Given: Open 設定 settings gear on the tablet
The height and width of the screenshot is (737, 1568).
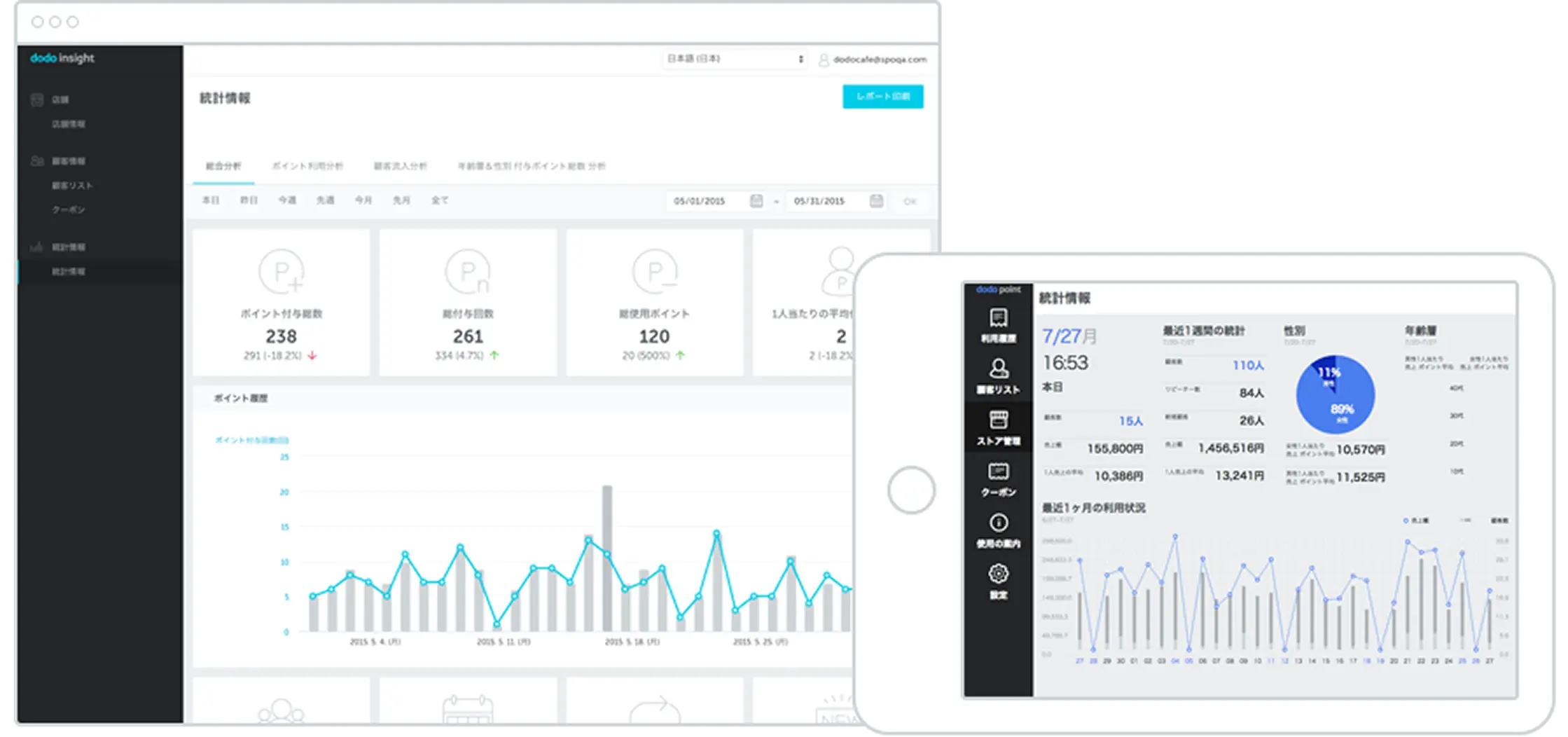Looking at the screenshot, I should point(999,582).
